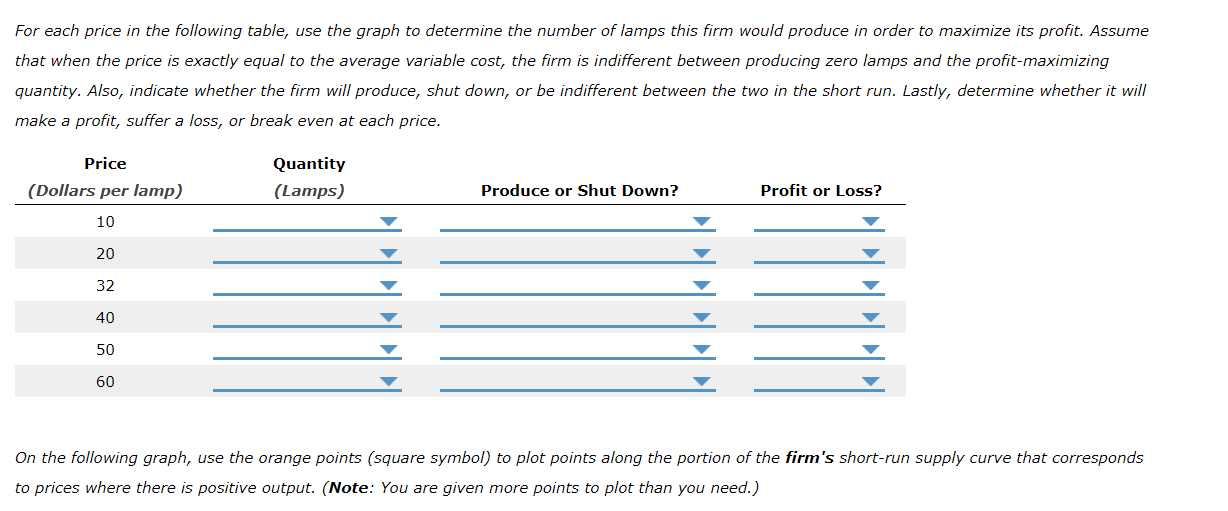Select Profit or Loss for price 50

click(x=820, y=349)
